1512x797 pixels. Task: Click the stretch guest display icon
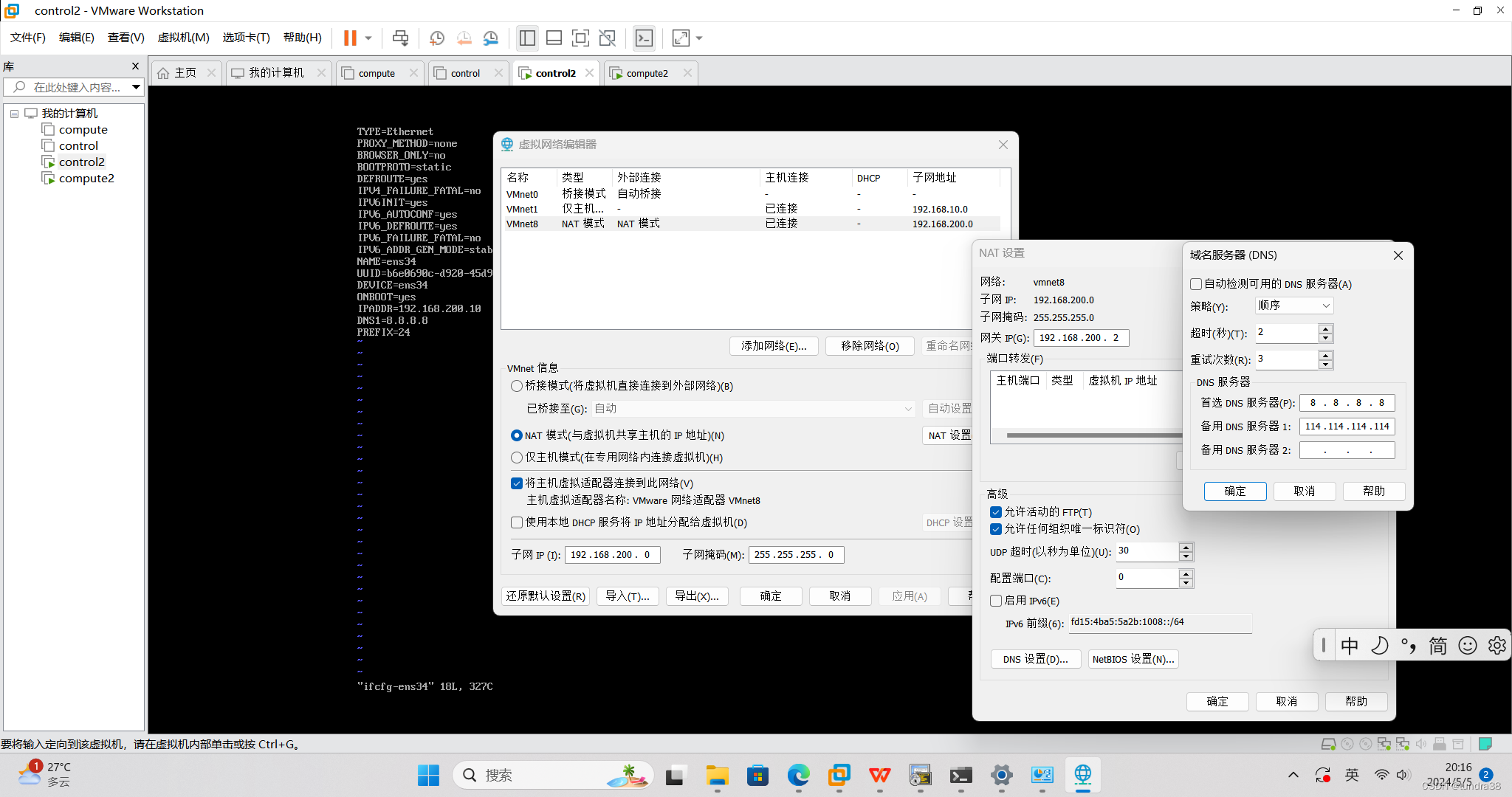point(681,38)
